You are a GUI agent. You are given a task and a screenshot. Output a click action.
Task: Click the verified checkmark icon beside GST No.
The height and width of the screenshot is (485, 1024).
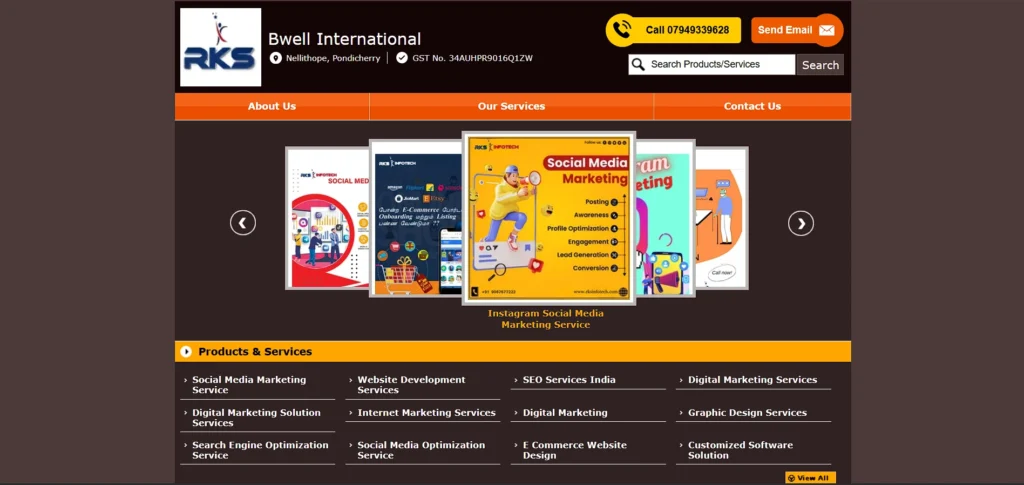click(x=402, y=58)
